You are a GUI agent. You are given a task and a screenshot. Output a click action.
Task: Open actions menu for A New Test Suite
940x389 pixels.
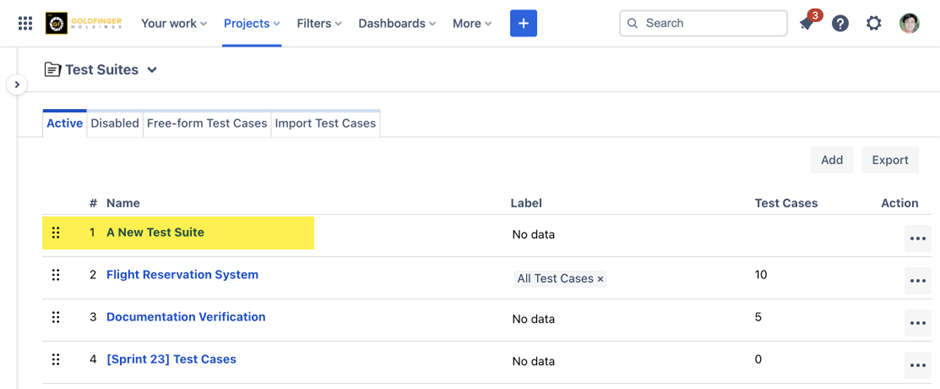coord(917,238)
